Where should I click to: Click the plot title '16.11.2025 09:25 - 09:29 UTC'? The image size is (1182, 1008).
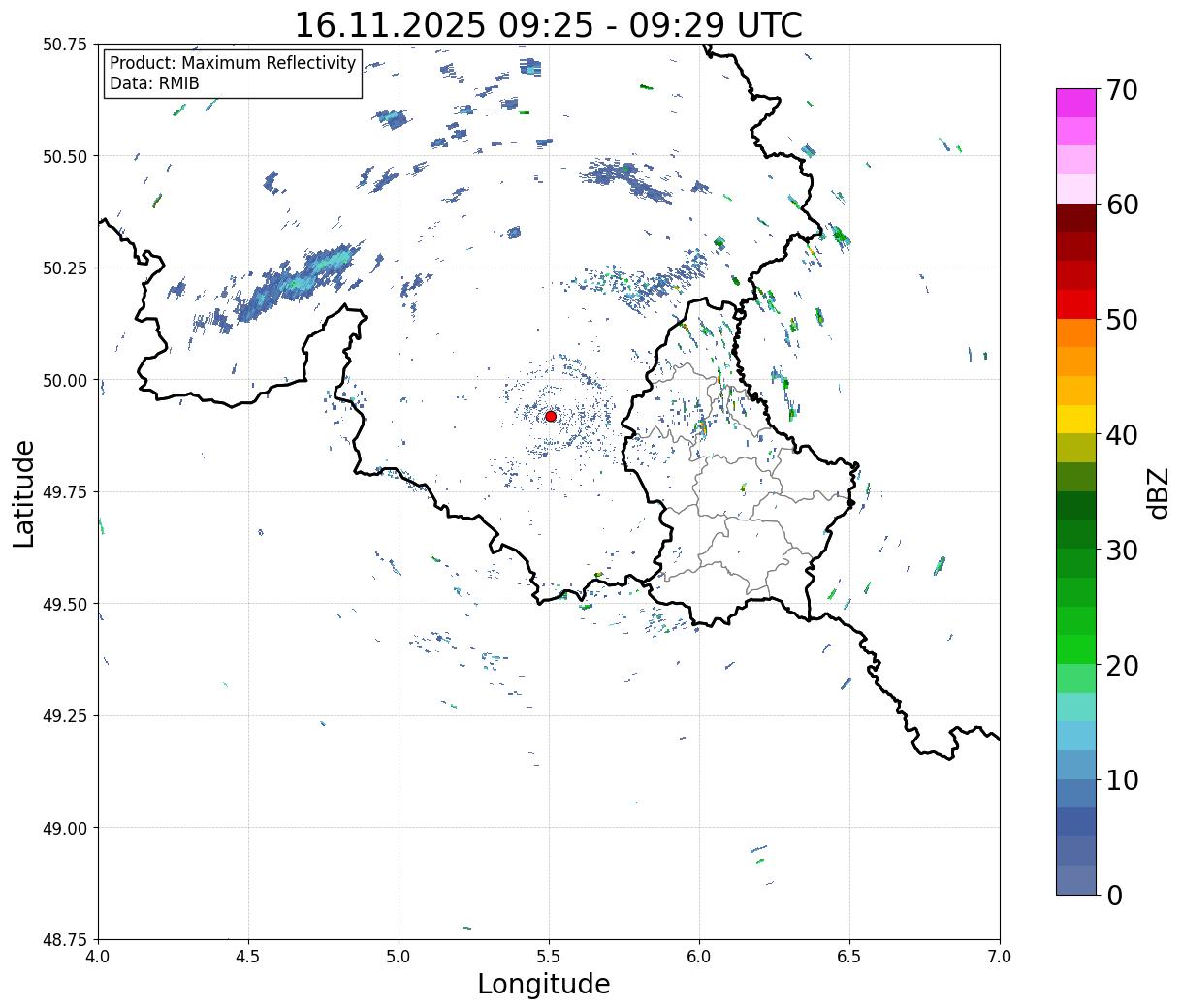(548, 24)
